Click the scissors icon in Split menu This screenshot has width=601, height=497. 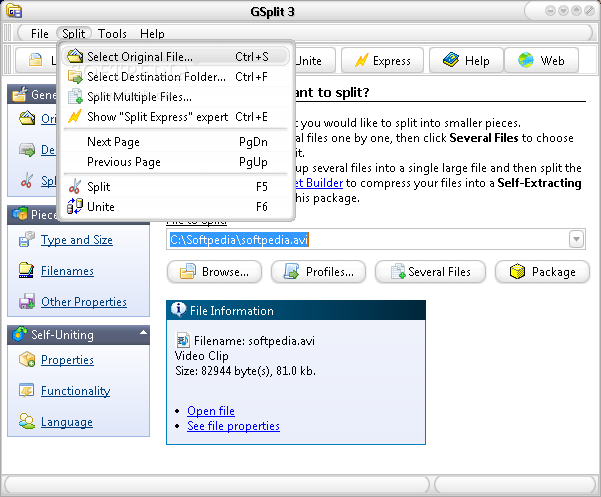click(75, 186)
